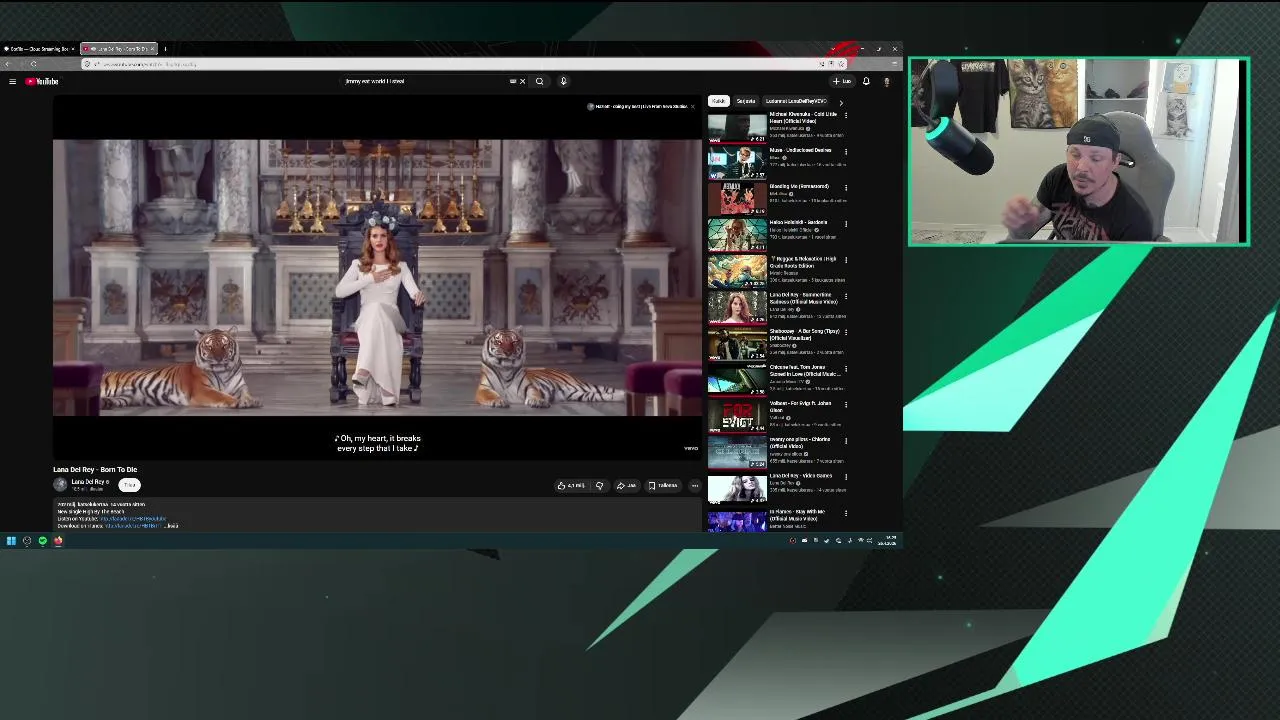Image resolution: width=1280 pixels, height=720 pixels.
Task: Open the Shaboozey A Bar Song thumbnail
Action: point(737,344)
